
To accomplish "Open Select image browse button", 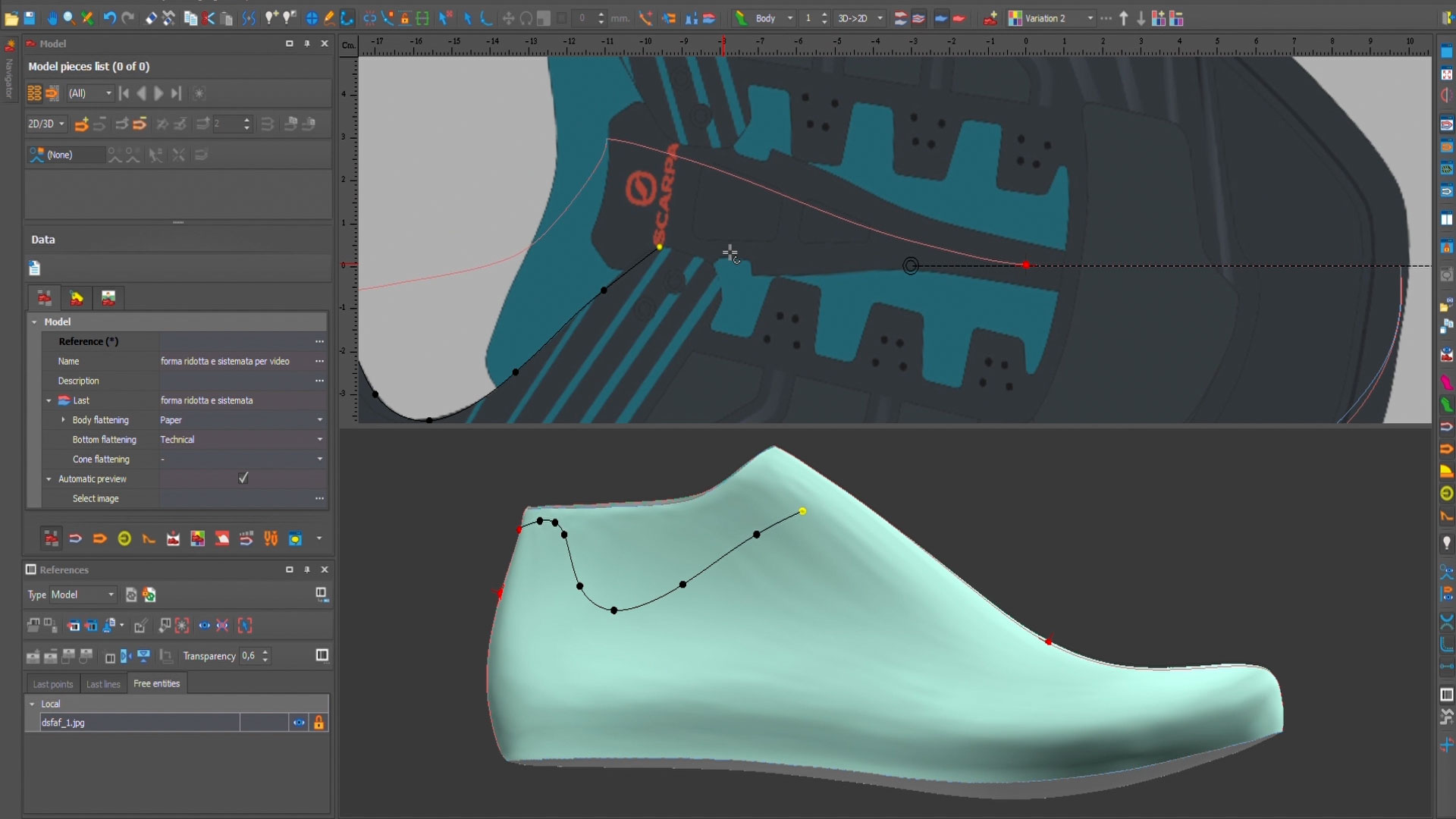I will [x=319, y=498].
